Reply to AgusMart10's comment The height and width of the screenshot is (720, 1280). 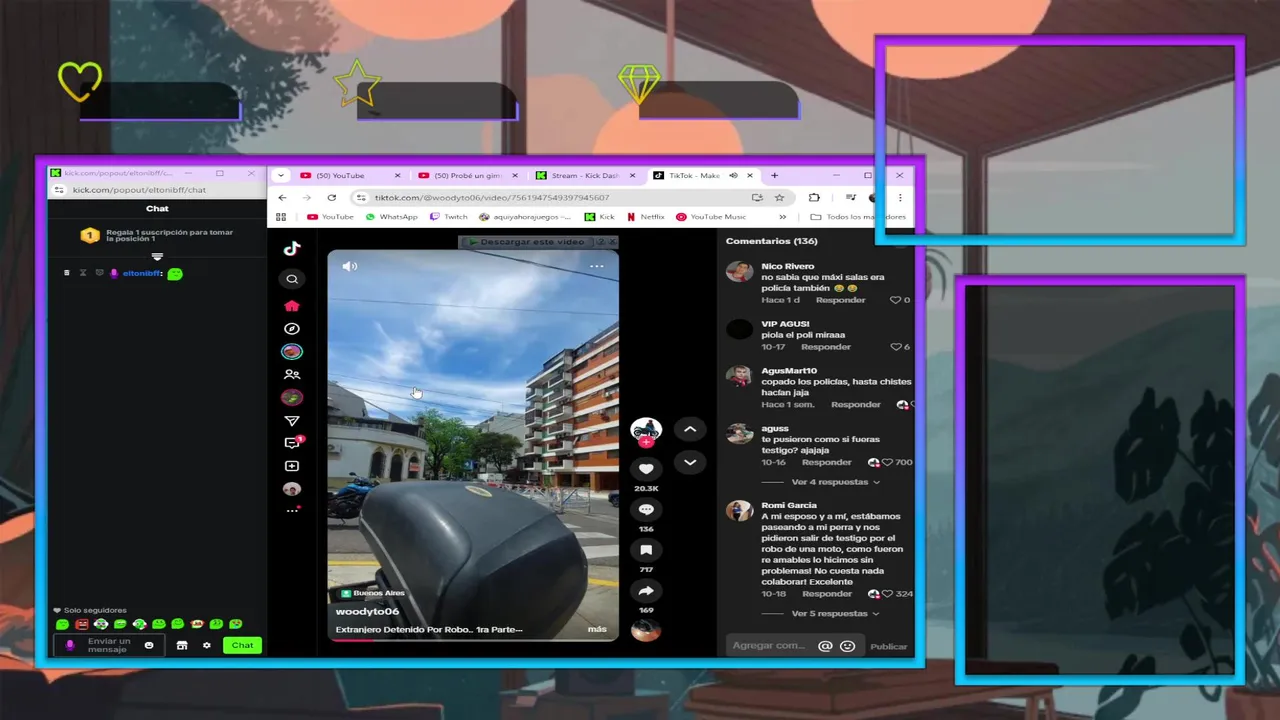[855, 405]
